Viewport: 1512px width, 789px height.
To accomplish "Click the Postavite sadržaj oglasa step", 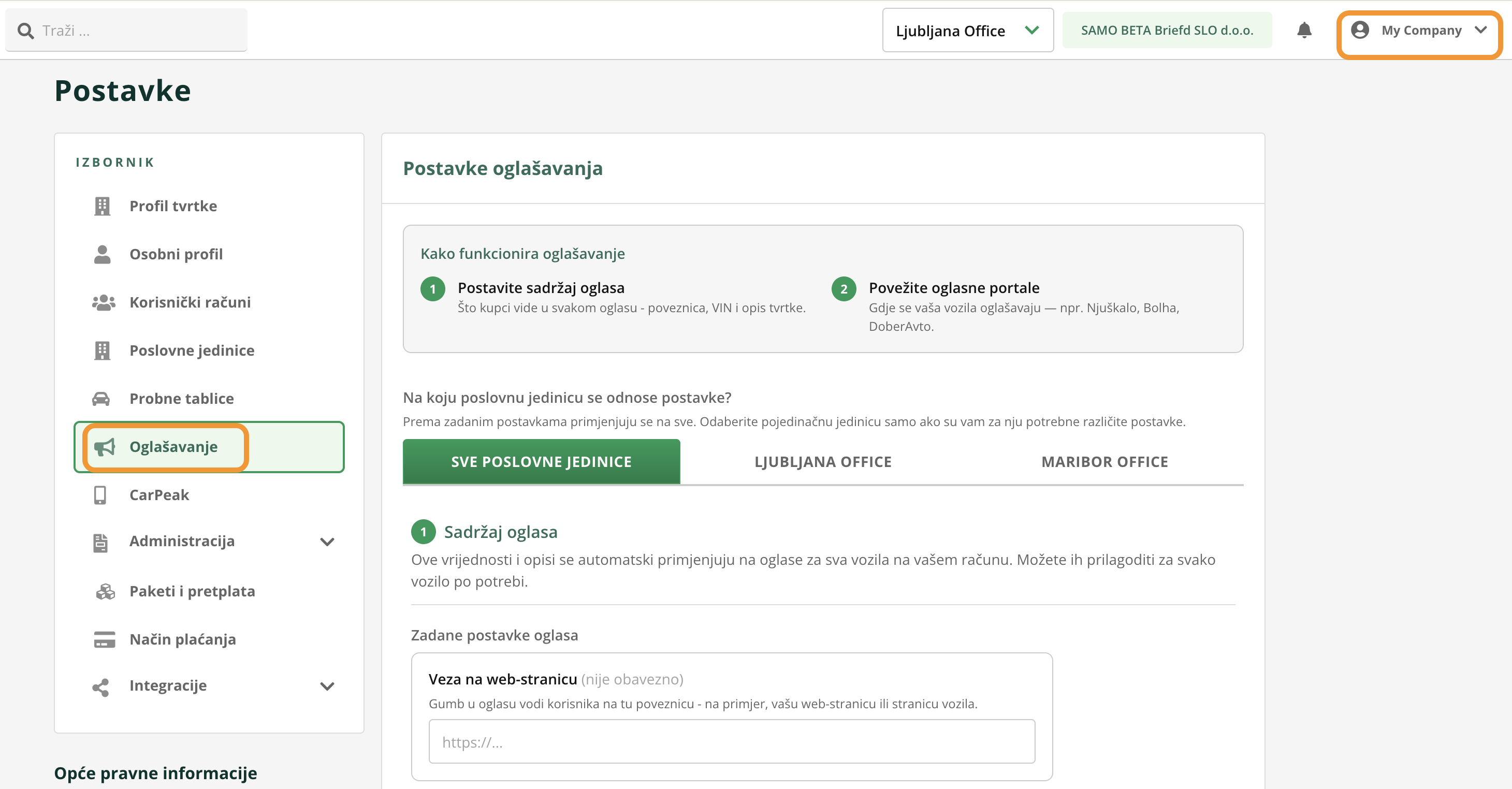I will 541,288.
